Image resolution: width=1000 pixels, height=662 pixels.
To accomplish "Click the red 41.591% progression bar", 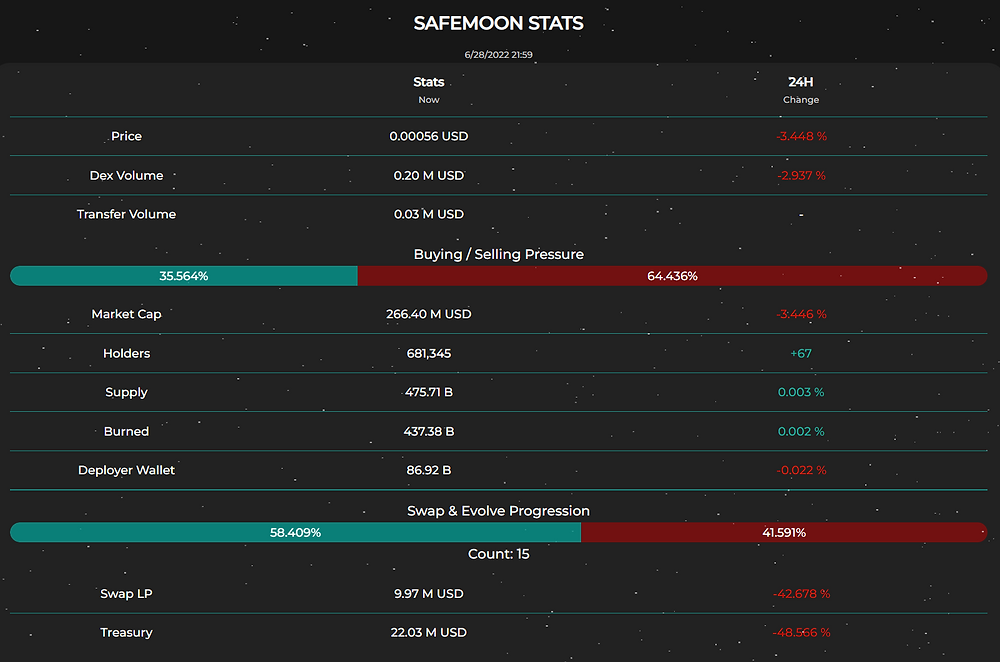I will pyautogui.click(x=784, y=533).
